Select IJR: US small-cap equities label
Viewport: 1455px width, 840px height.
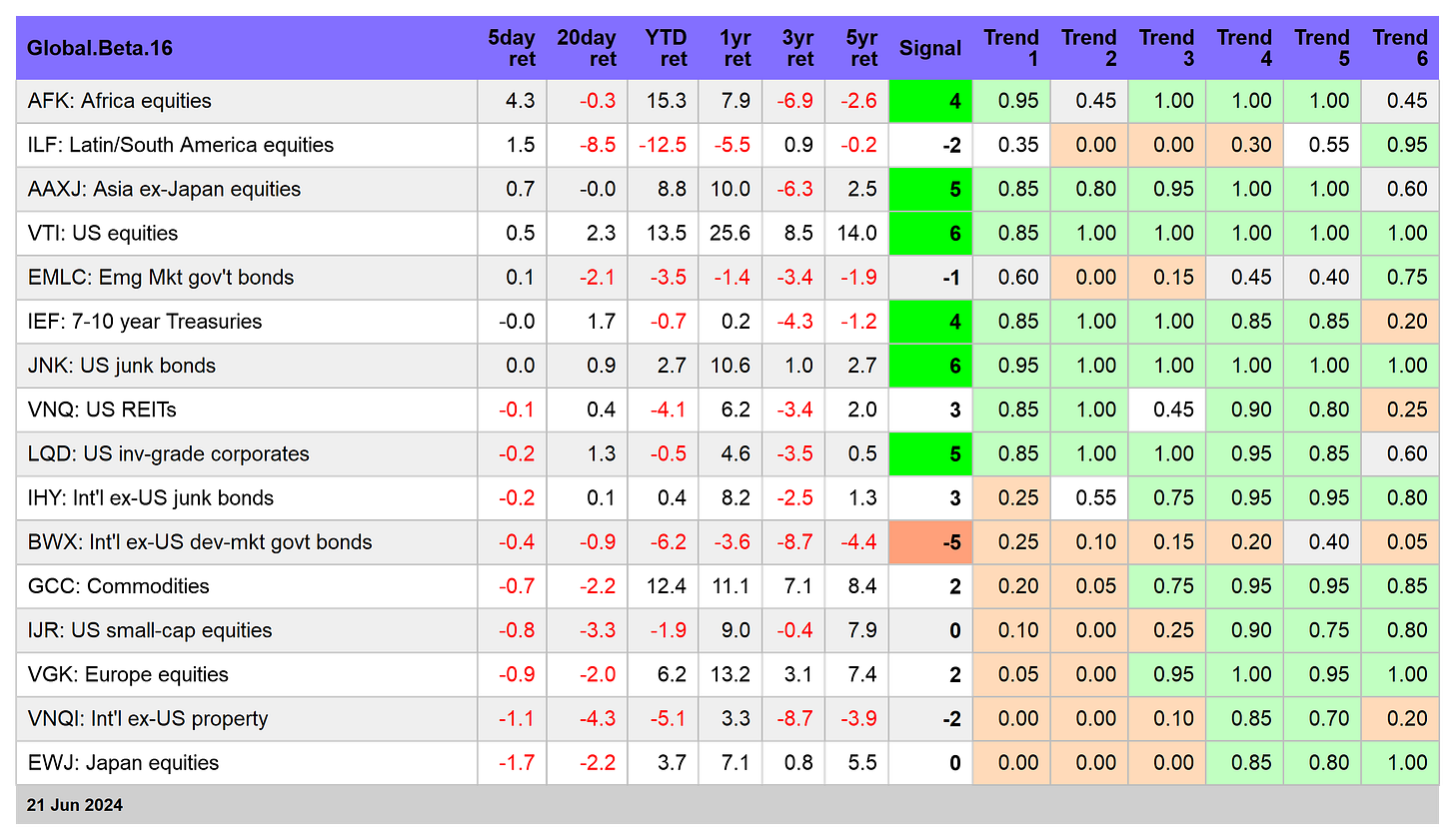pos(150,630)
